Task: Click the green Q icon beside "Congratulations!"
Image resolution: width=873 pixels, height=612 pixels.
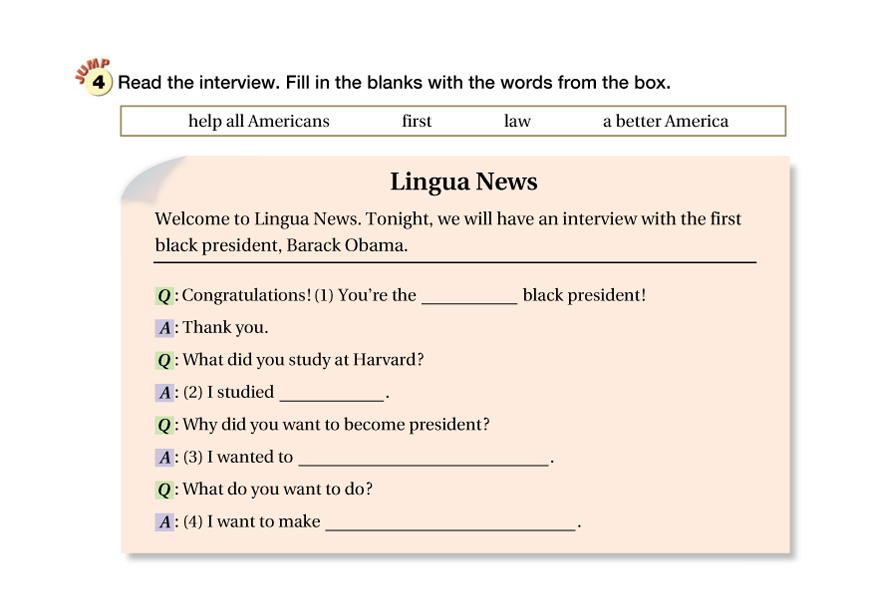Action: (x=164, y=296)
